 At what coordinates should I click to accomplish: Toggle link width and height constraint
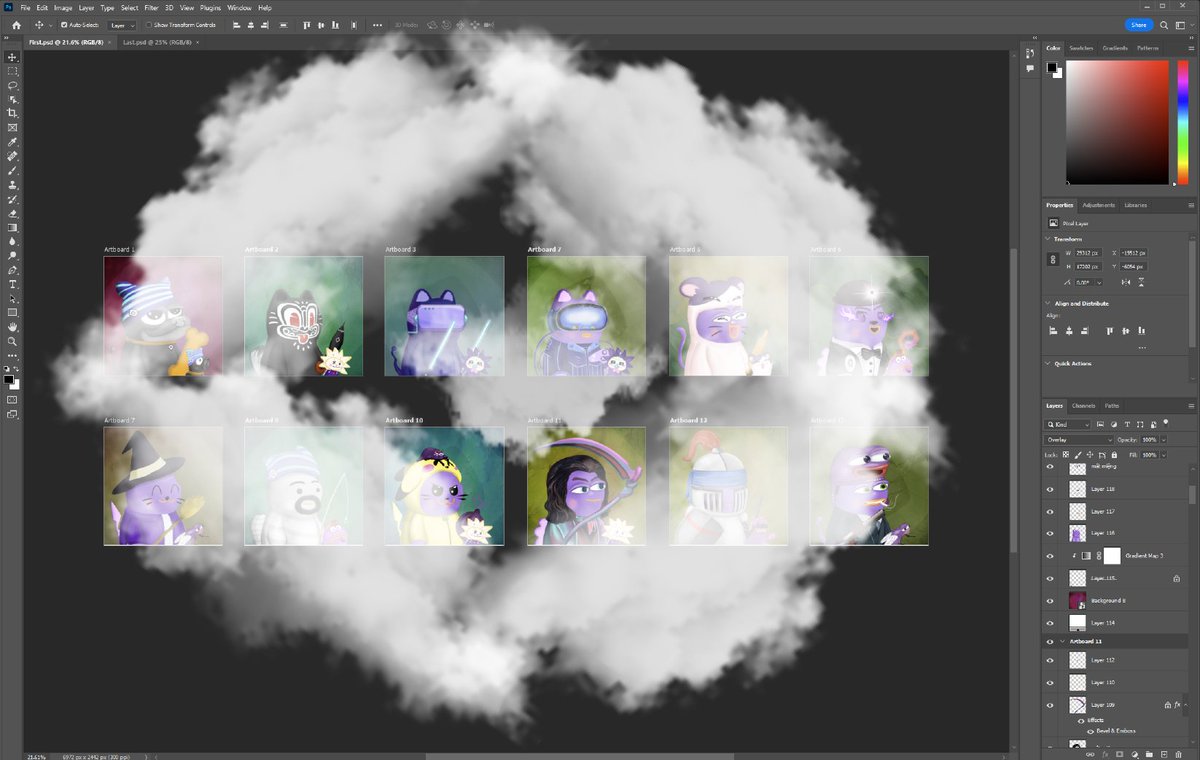pyautogui.click(x=1052, y=259)
